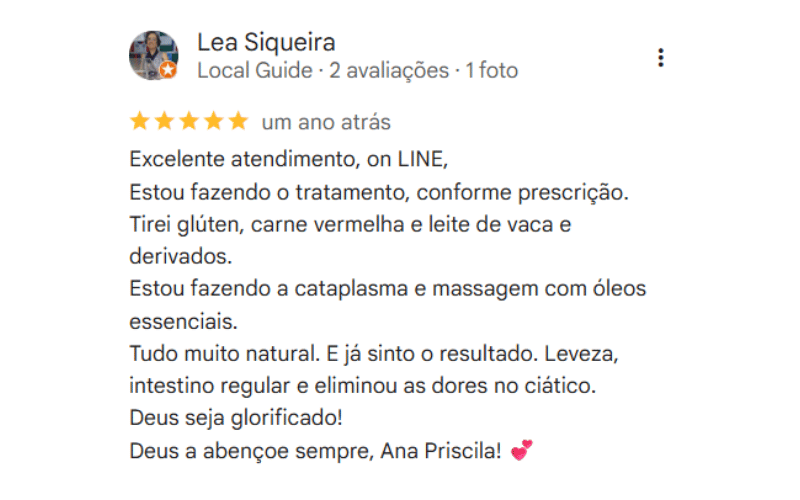Click the pink hearts emoji
The width and height of the screenshot is (800, 500).
coord(521,451)
